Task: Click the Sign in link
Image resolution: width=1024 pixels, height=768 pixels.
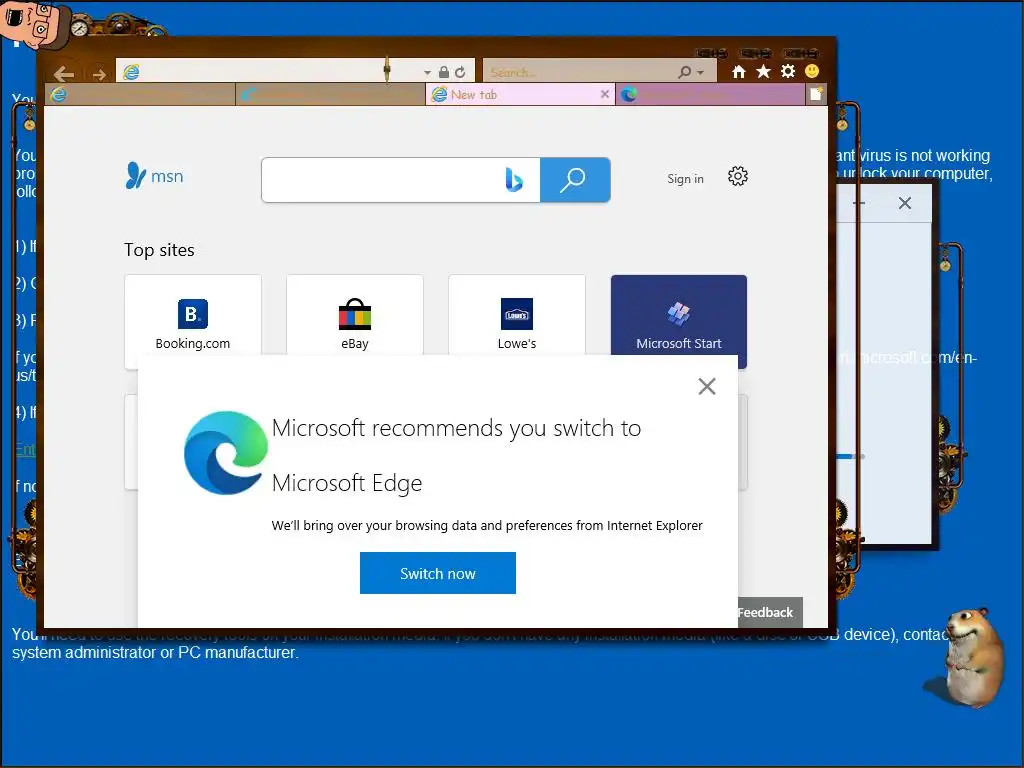Action: coord(685,179)
